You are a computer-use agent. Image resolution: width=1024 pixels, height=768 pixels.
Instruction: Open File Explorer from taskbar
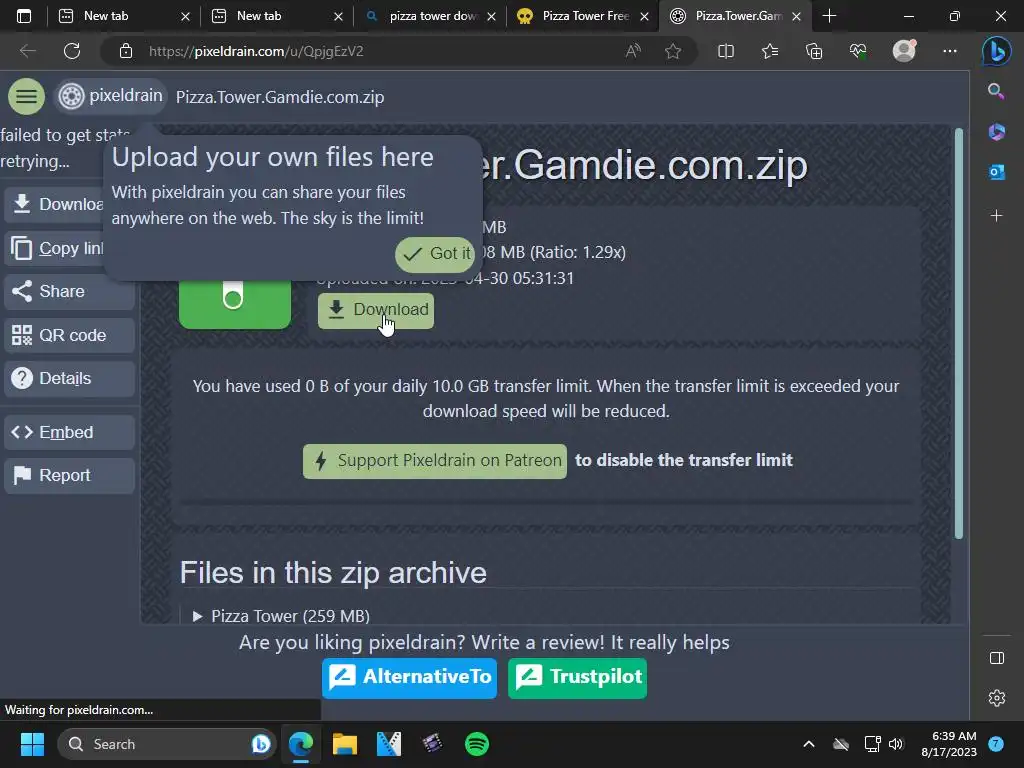[345, 744]
